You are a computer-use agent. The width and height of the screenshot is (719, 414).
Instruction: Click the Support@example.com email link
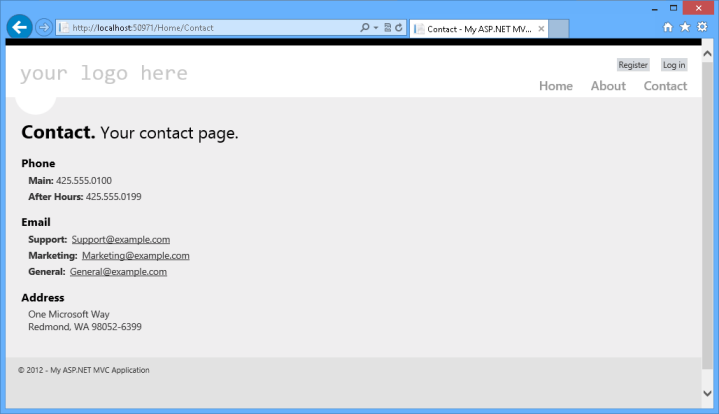point(120,239)
